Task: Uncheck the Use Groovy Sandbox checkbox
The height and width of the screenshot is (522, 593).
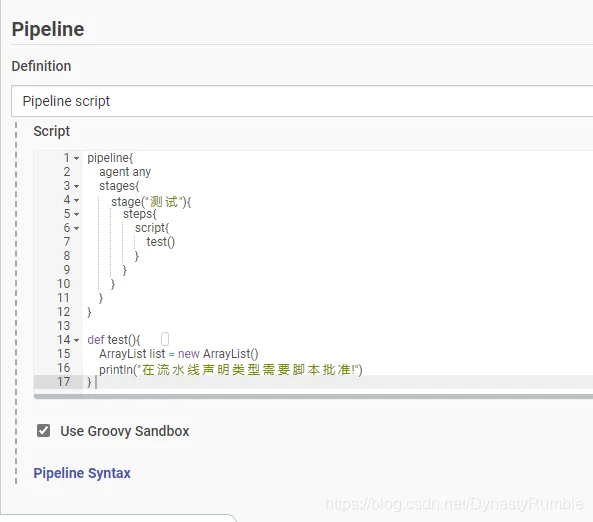Action: [43, 430]
